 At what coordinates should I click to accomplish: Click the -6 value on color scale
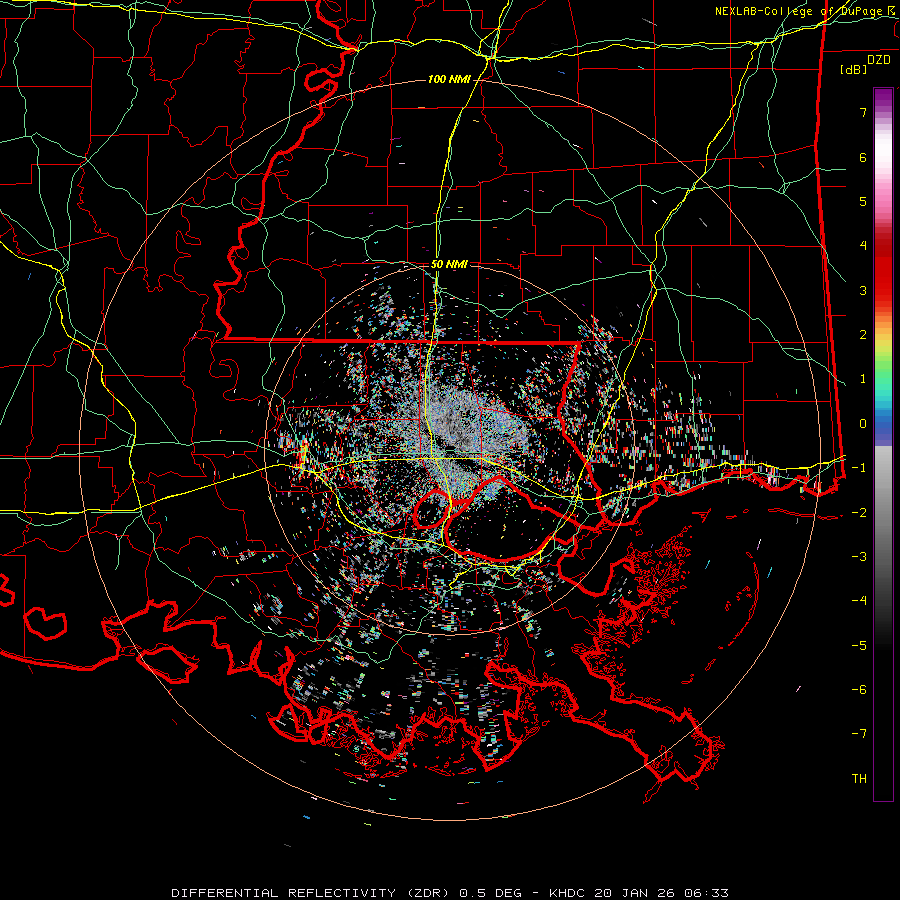859,689
